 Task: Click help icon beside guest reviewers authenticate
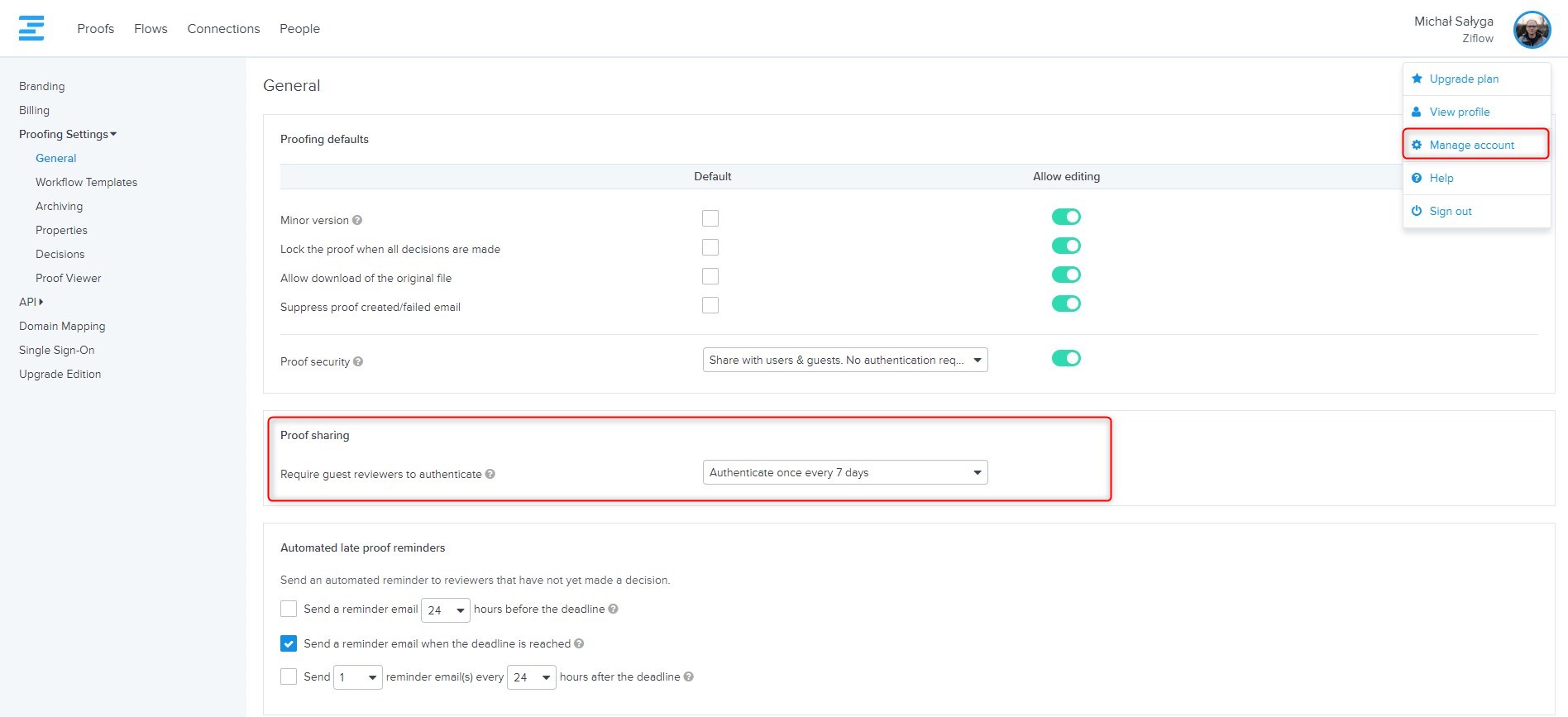coord(490,474)
